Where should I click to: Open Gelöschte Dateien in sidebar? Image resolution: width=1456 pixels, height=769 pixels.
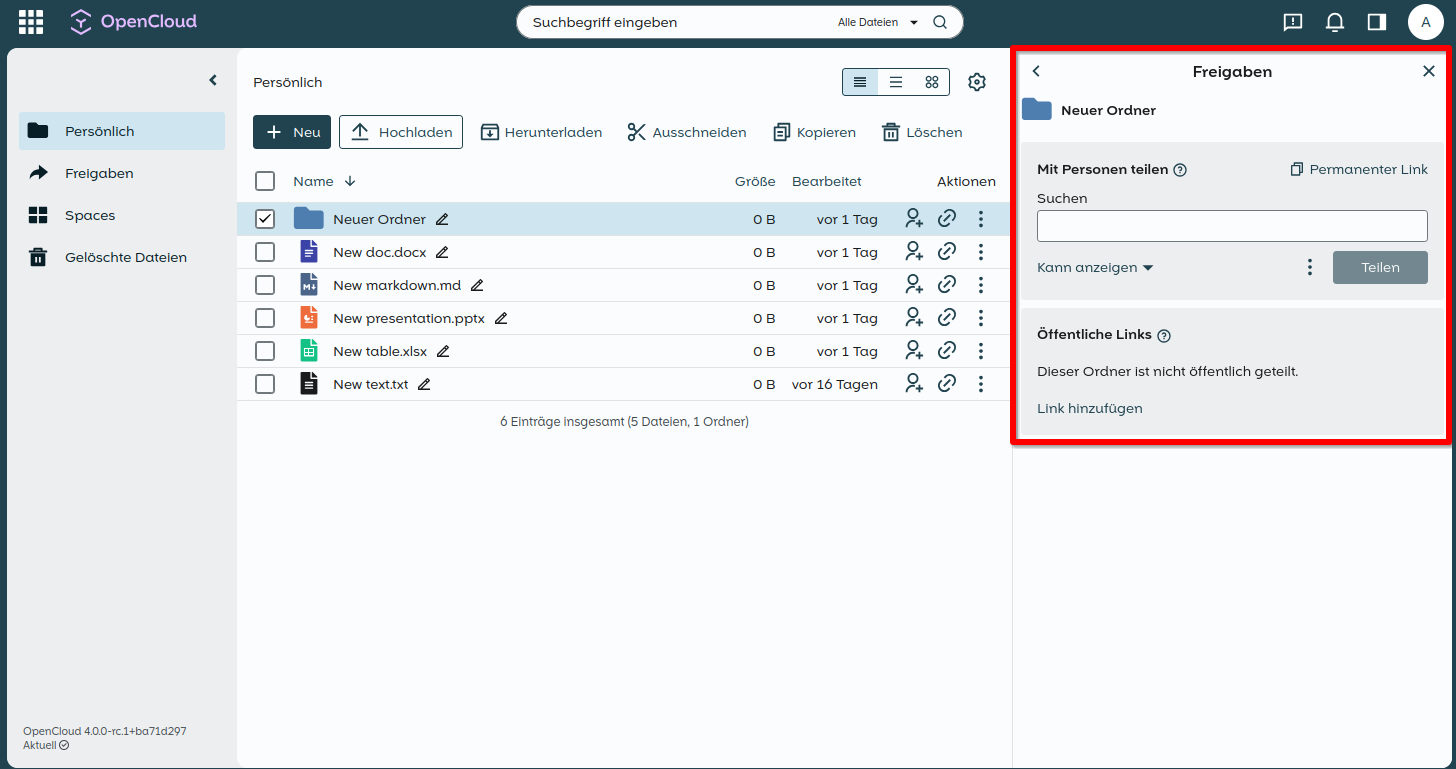(125, 257)
